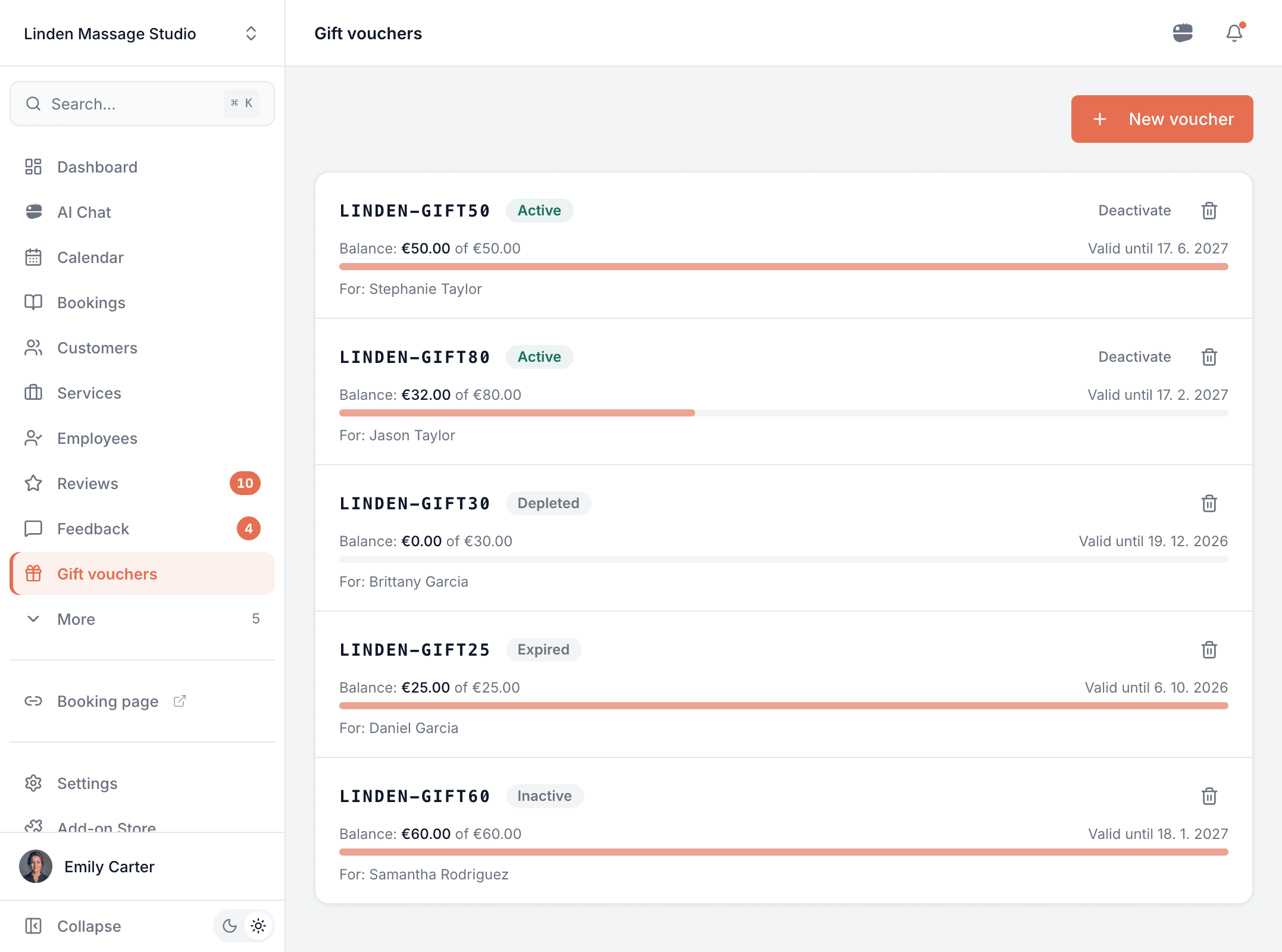Open AI assistant icon in header

click(1183, 33)
